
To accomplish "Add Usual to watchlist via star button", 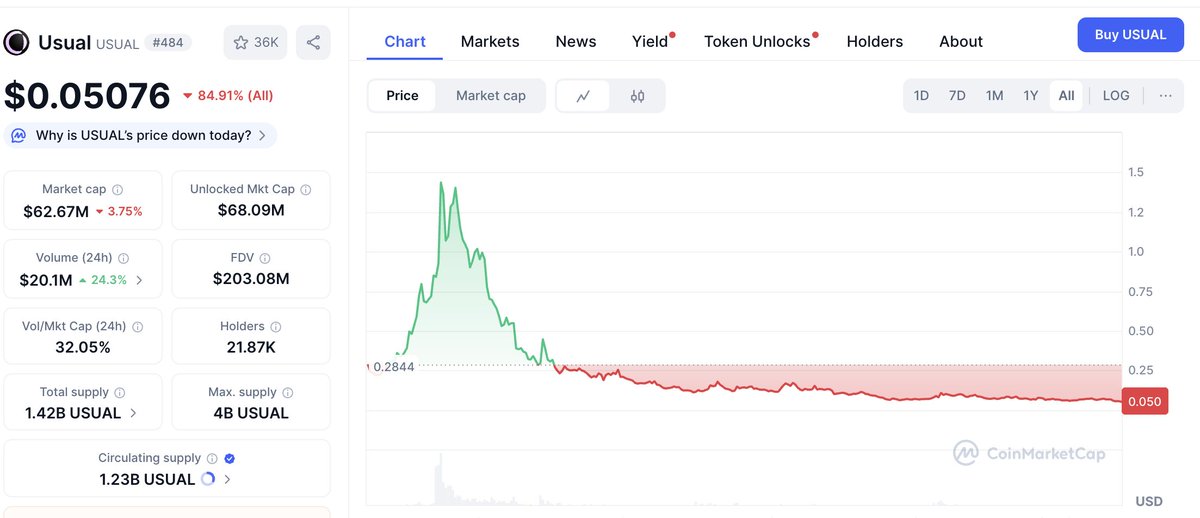I will click(255, 43).
